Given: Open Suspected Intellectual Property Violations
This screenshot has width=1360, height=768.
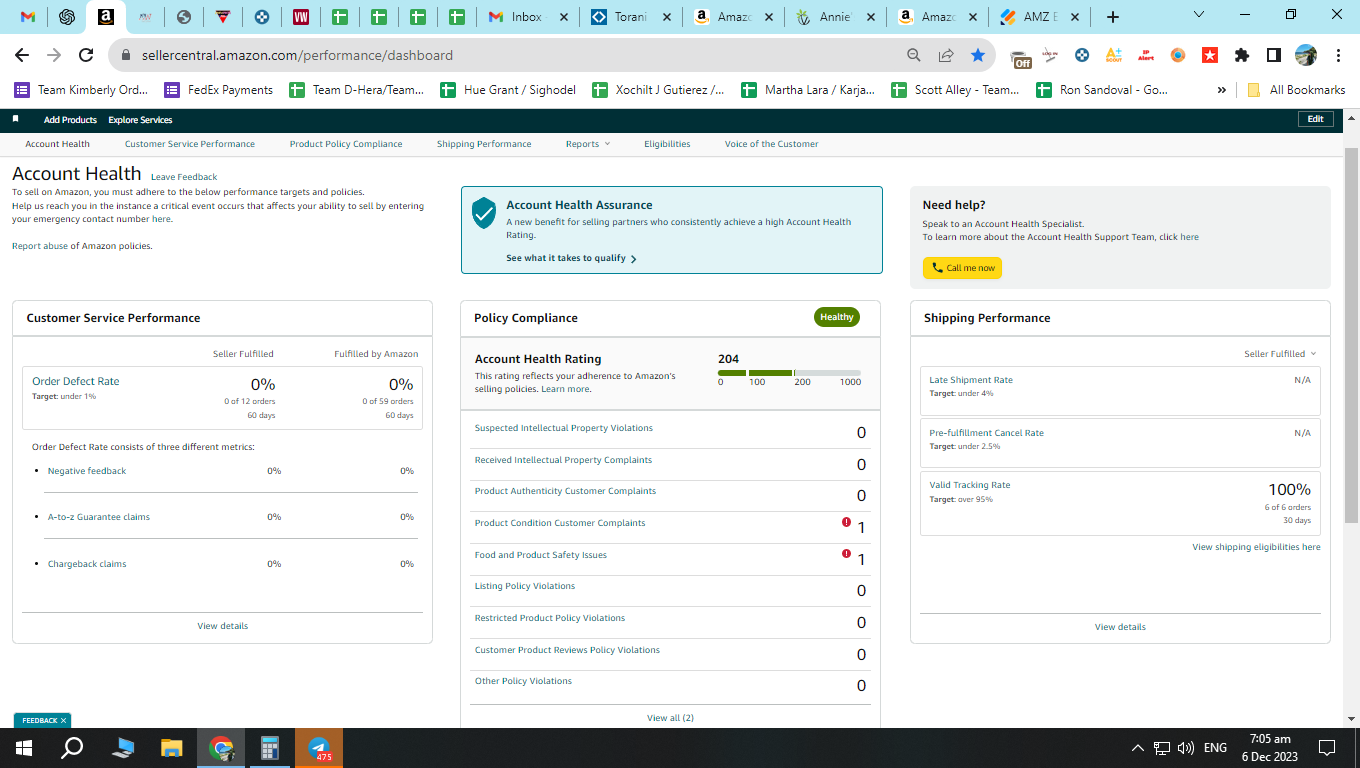Looking at the screenshot, I should pyautogui.click(x=563, y=428).
